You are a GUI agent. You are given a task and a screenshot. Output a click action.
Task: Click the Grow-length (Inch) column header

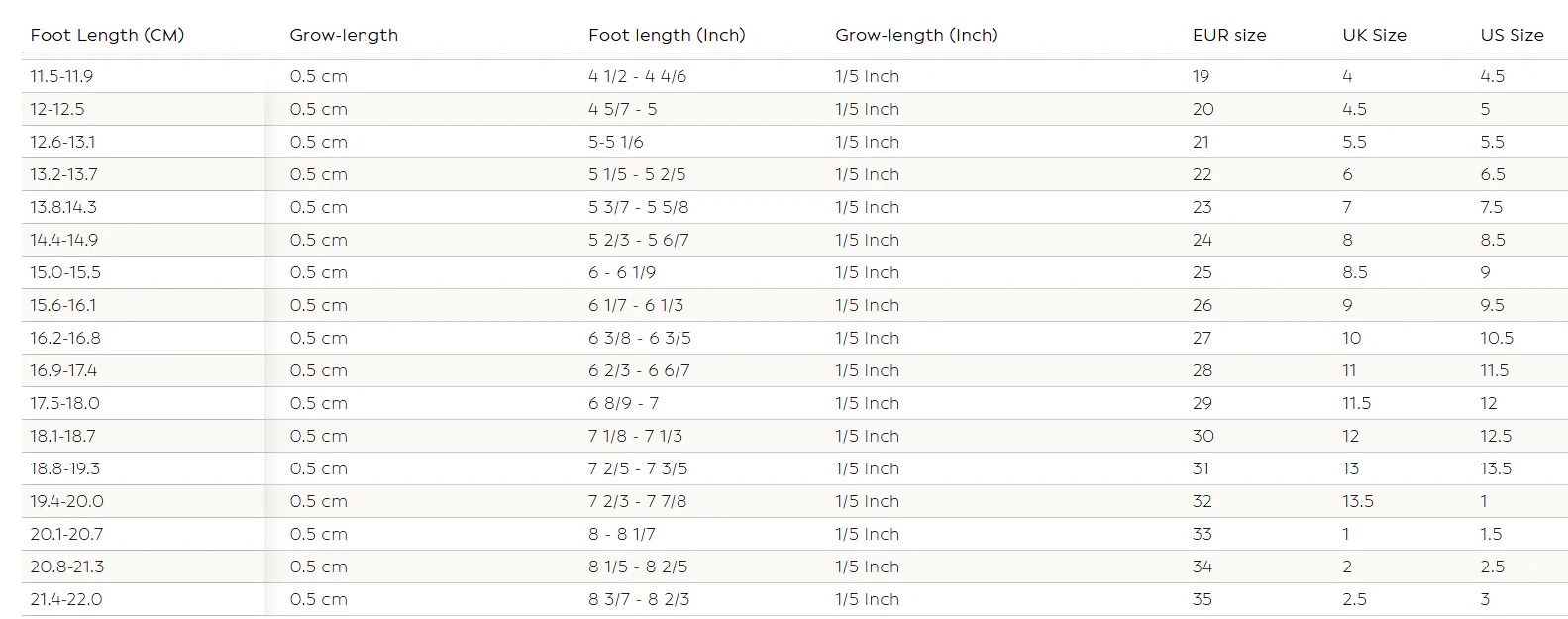[916, 35]
